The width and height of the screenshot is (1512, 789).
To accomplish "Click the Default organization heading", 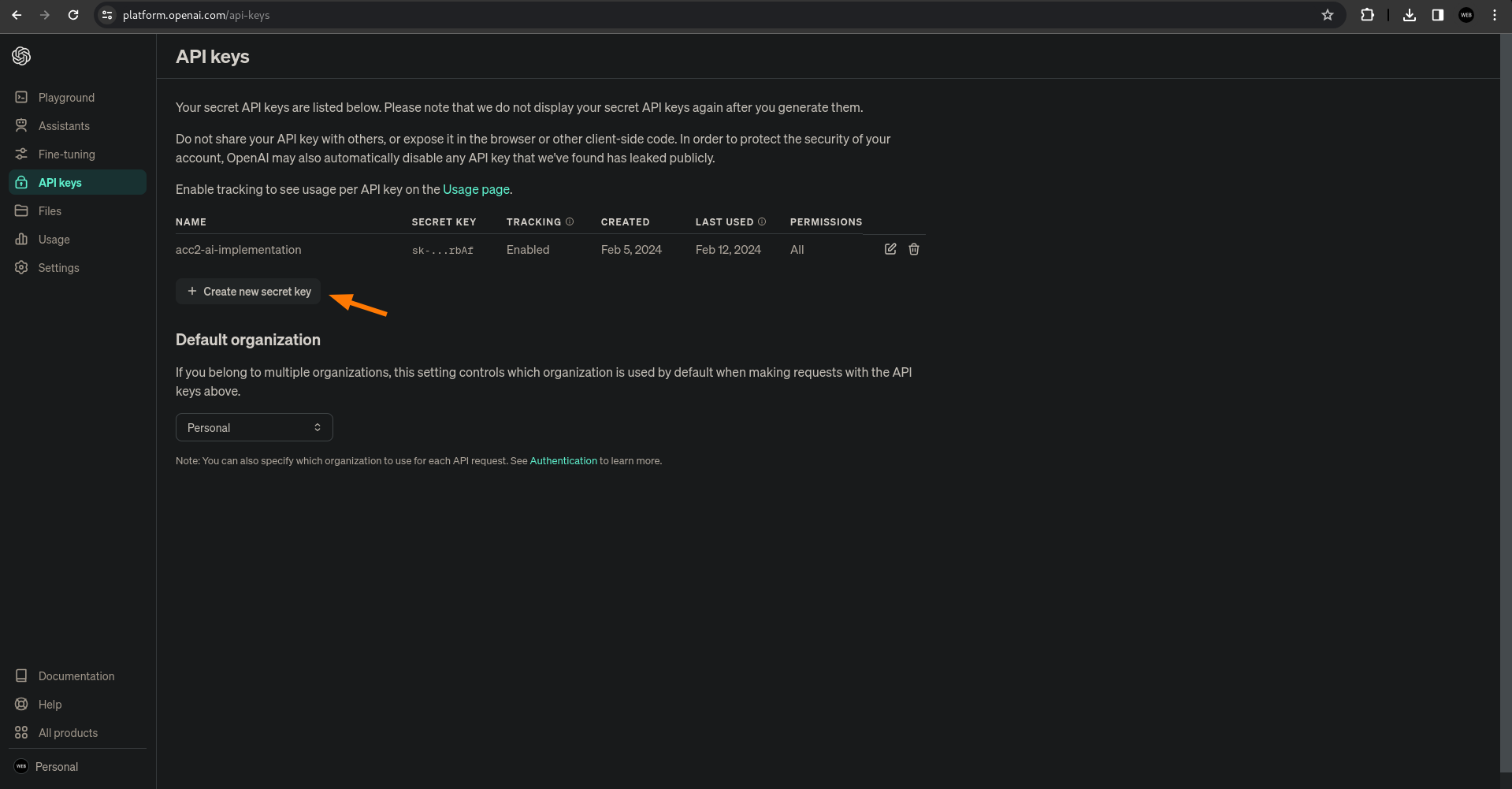I will (248, 340).
